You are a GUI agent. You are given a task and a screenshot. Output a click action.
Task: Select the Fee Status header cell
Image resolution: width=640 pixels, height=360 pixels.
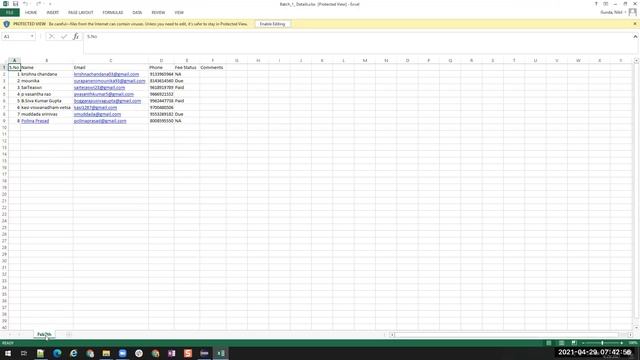187,67
